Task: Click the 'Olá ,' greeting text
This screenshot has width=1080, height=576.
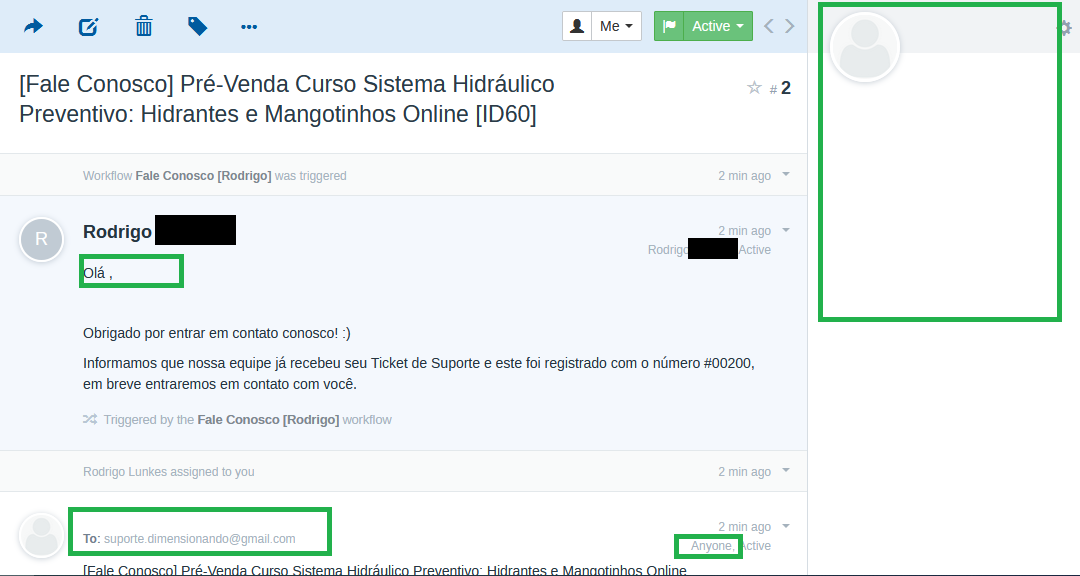Action: pos(98,273)
